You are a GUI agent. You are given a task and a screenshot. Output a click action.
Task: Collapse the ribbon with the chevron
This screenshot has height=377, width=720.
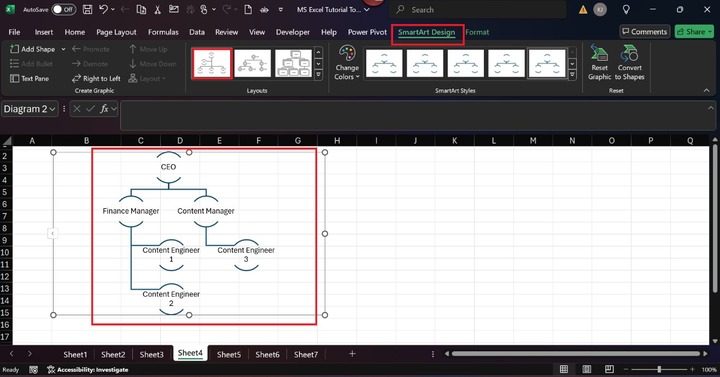click(x=706, y=90)
